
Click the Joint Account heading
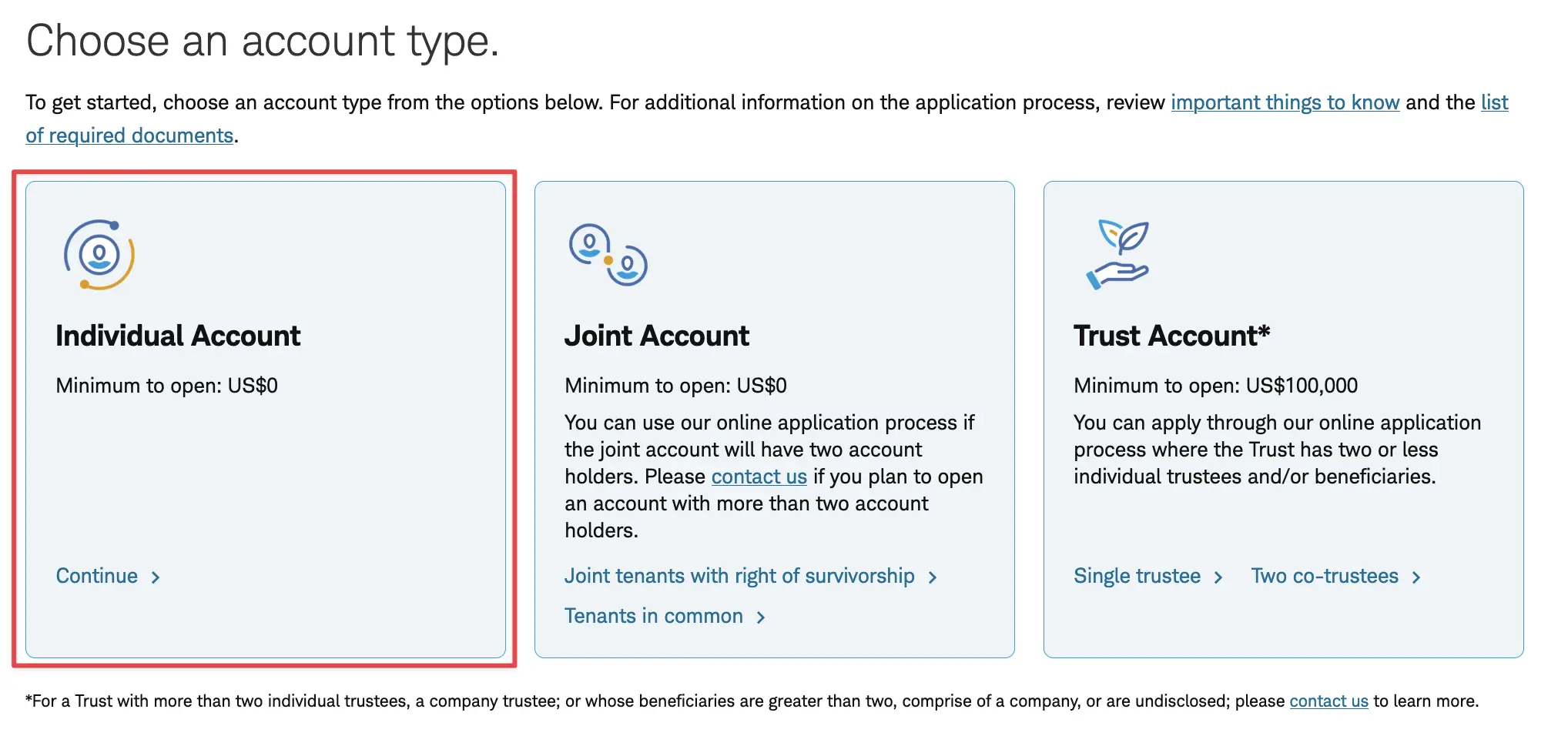coord(656,336)
